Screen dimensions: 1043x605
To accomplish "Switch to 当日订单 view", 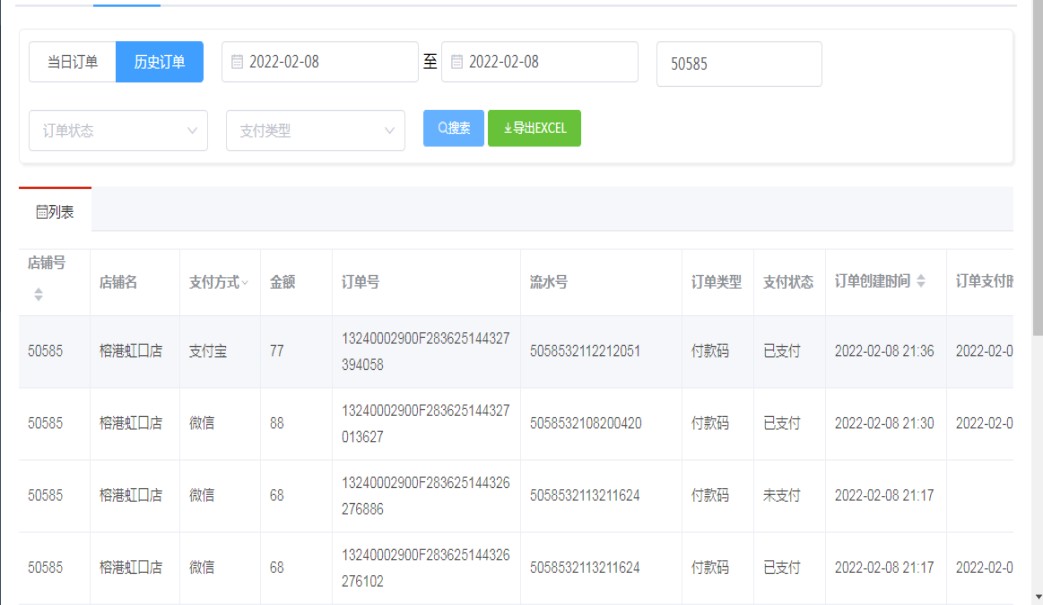I will pyautogui.click(x=72, y=62).
